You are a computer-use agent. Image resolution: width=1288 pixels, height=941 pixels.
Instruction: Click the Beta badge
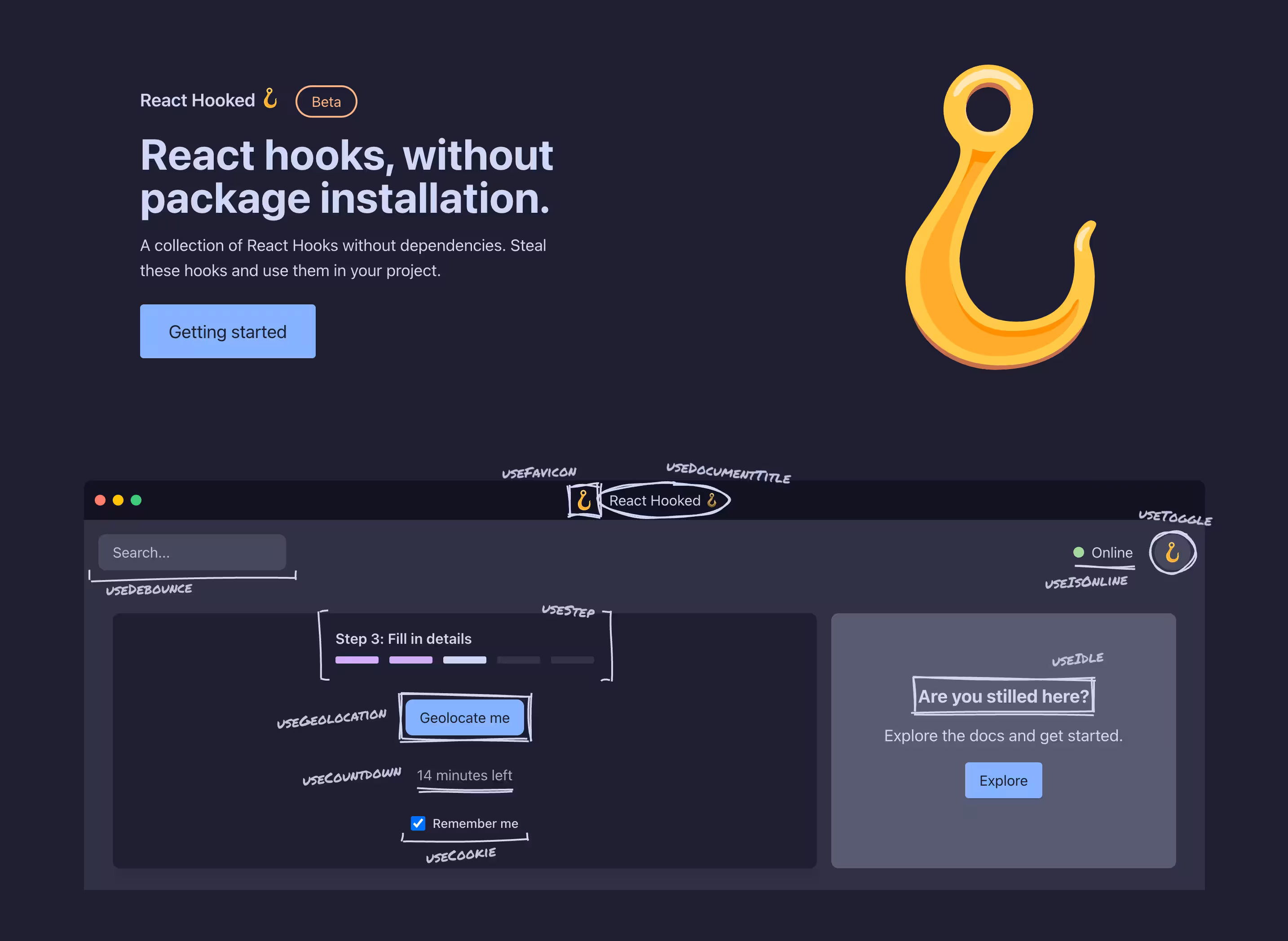point(326,101)
